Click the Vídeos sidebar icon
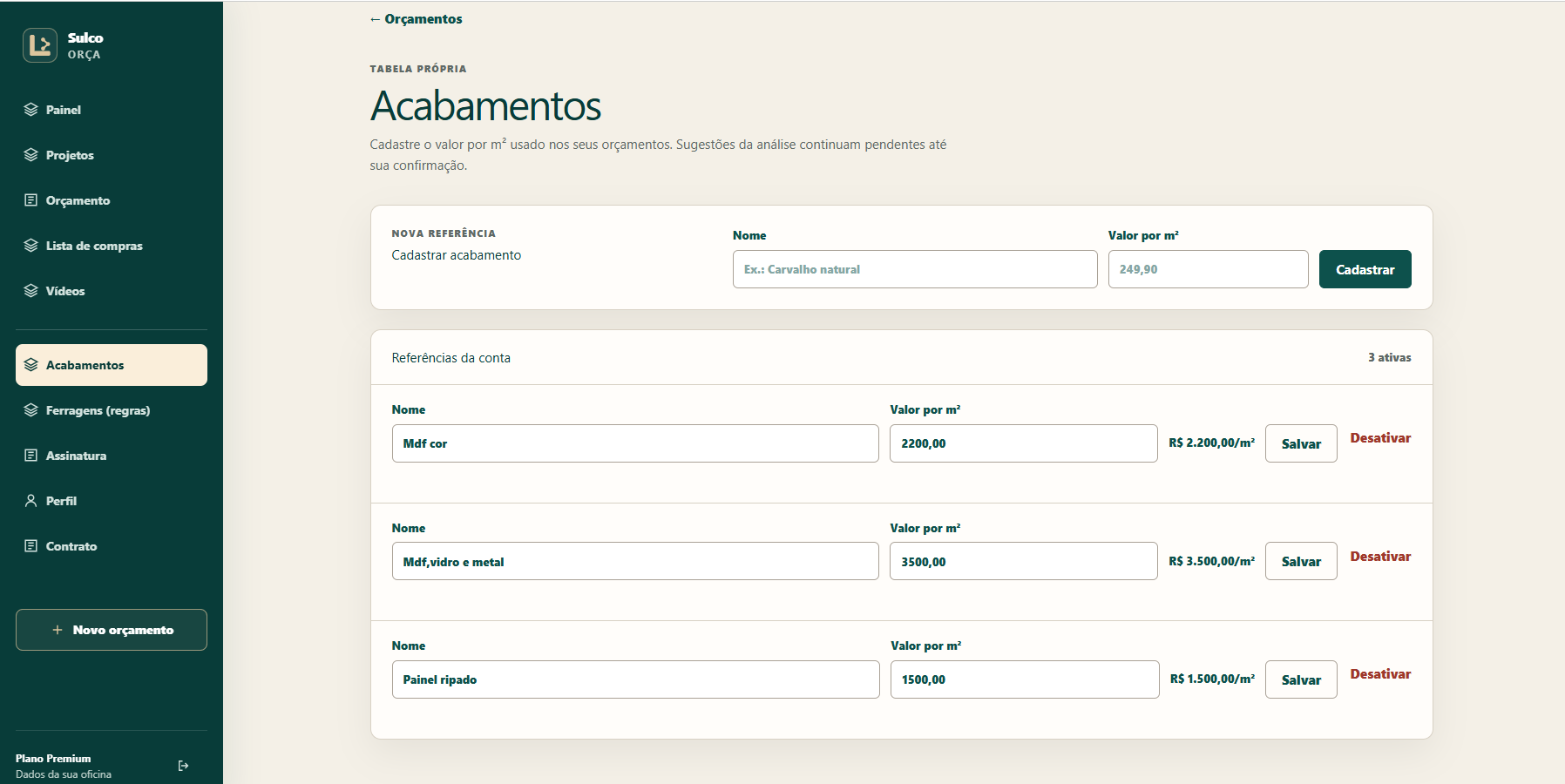Screen dimensions: 1565x784 pos(31,291)
